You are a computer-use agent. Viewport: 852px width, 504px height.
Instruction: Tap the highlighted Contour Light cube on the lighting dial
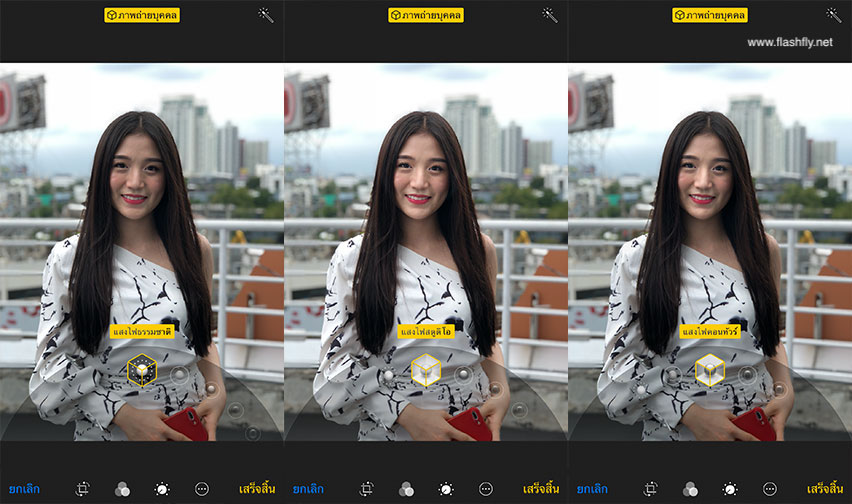tap(710, 370)
